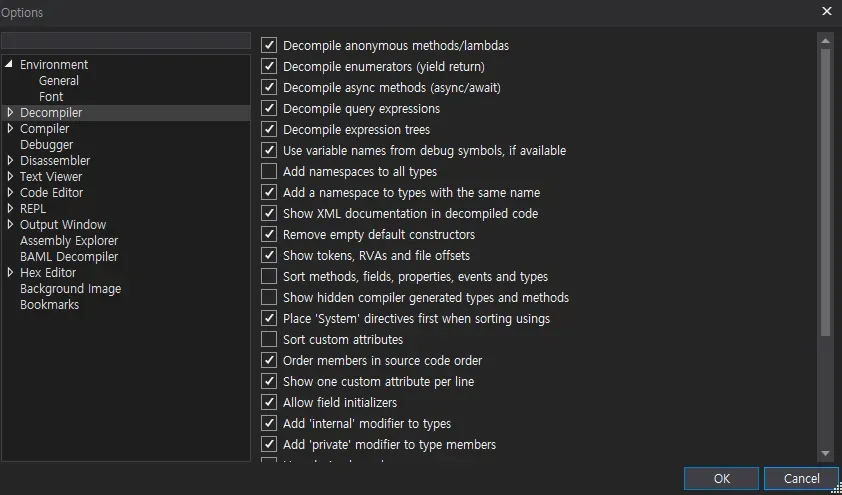
Task: Expand the Text Viewer node arrow
Action: [x=10, y=177]
